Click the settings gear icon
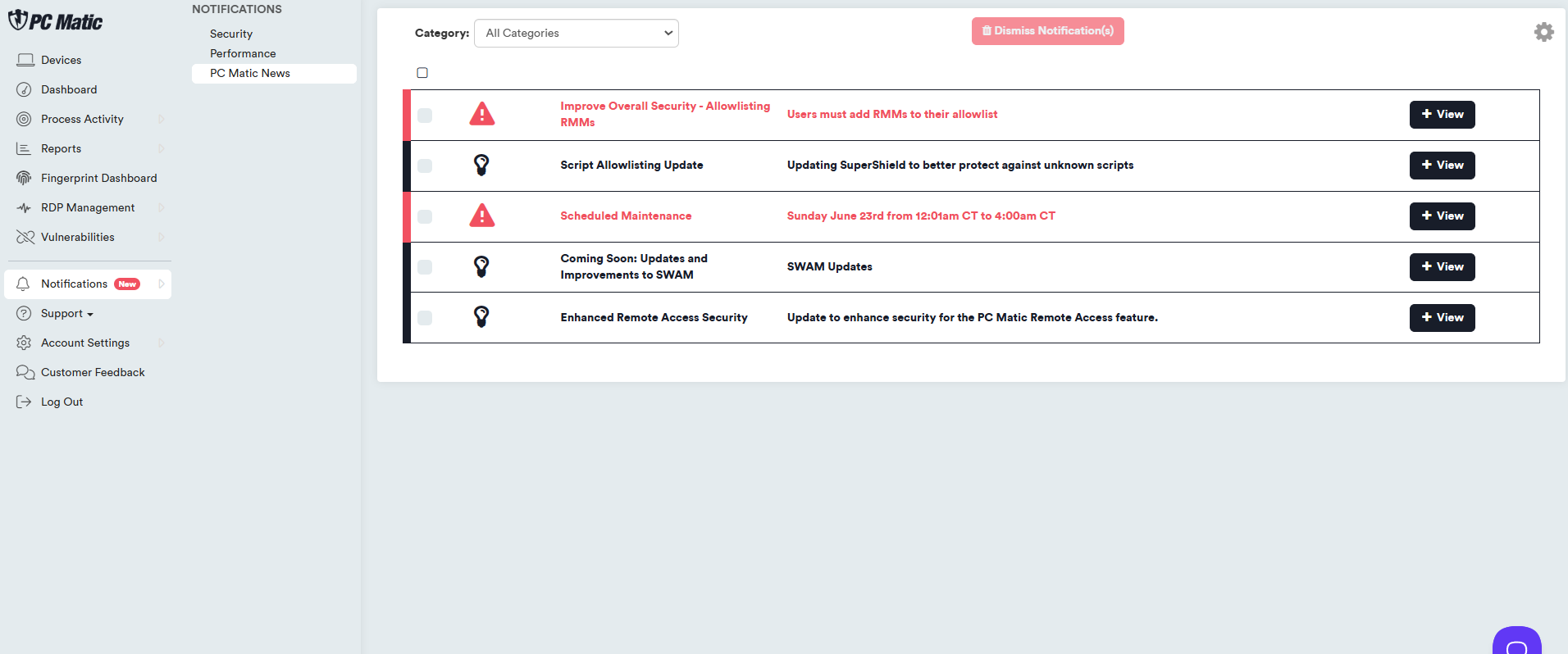The height and width of the screenshot is (654, 1568). click(1543, 32)
